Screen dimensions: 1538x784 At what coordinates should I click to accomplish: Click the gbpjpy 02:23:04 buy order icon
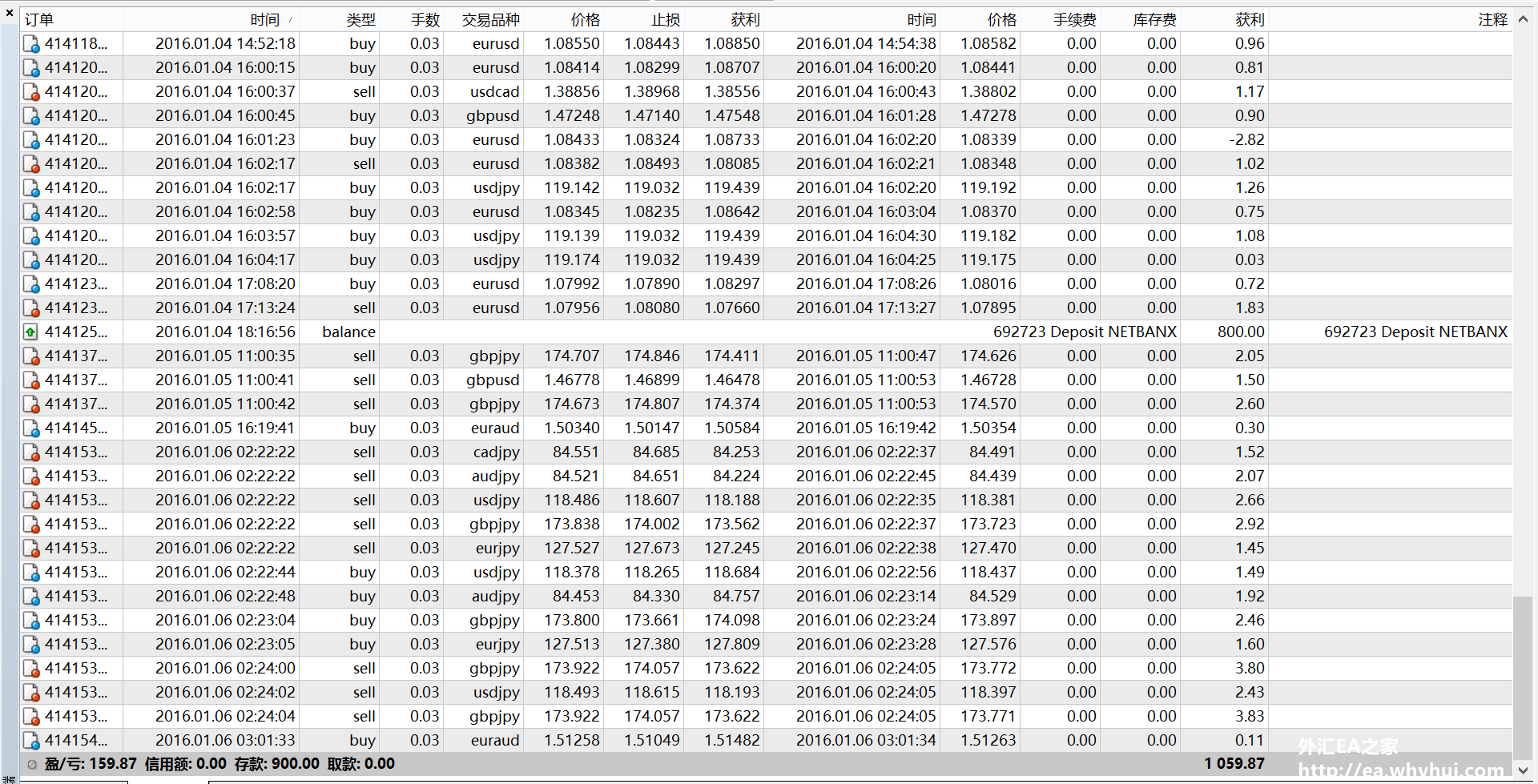[31, 621]
